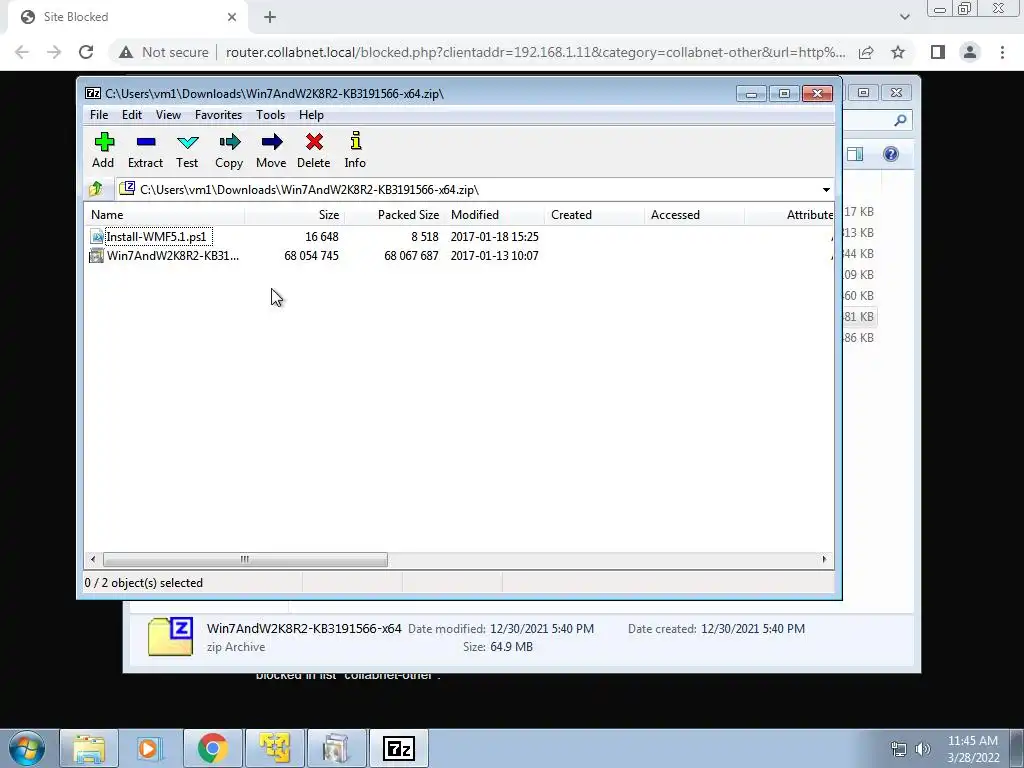Click the Explorer help question mark icon
The width and height of the screenshot is (1024, 768).
click(x=891, y=154)
